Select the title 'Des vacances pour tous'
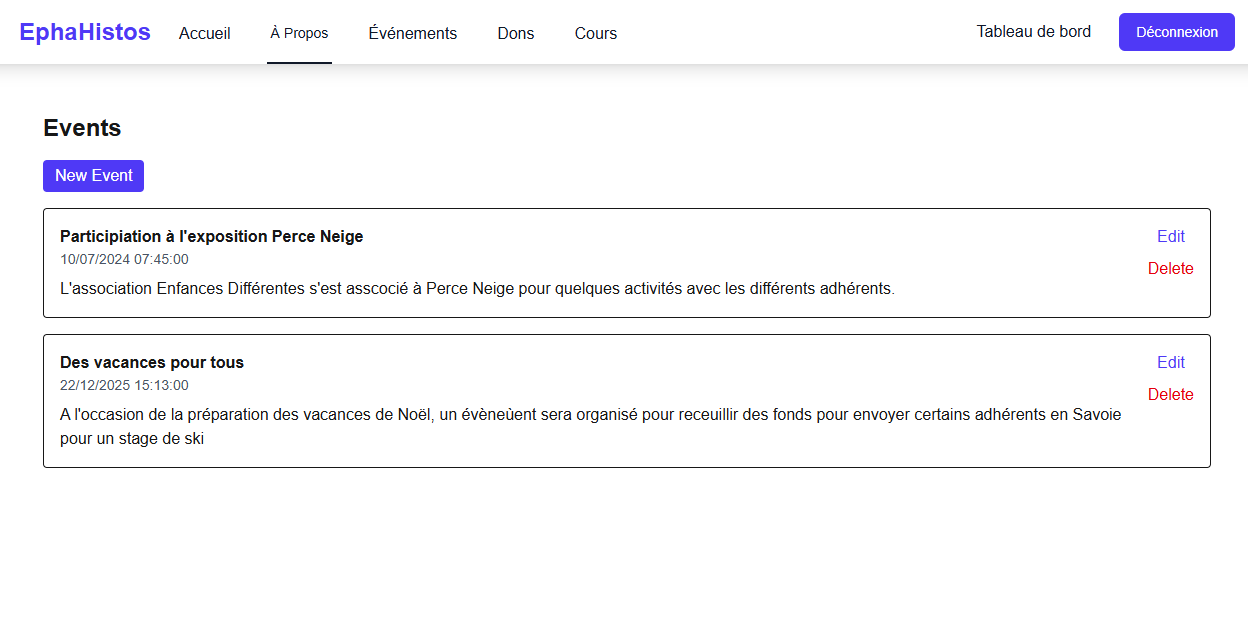 pos(152,362)
